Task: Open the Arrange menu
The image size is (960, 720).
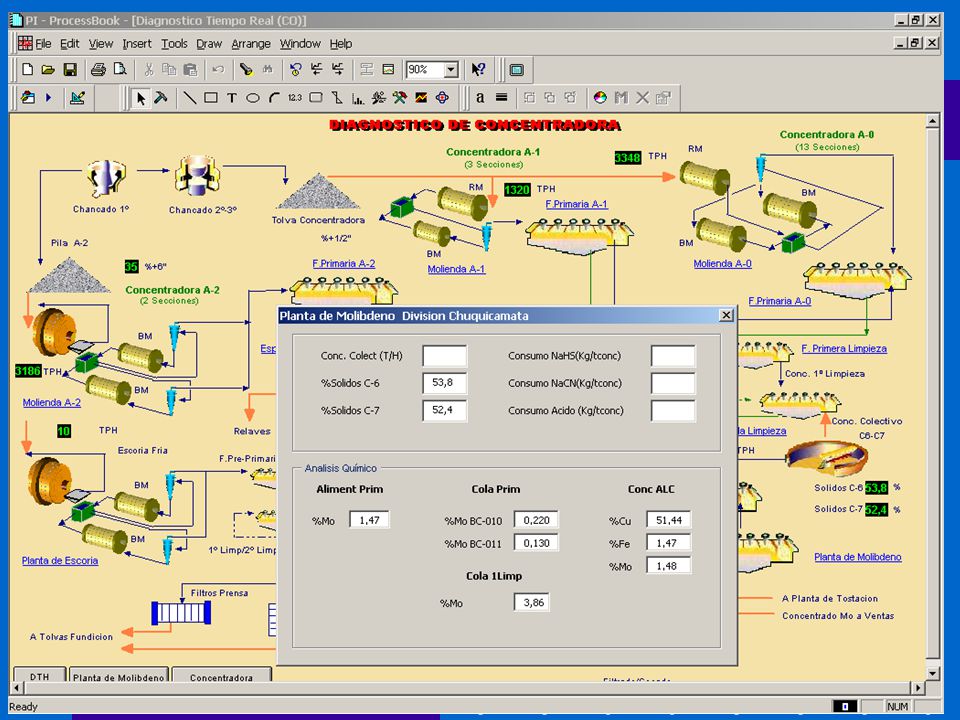Action: pos(251,44)
